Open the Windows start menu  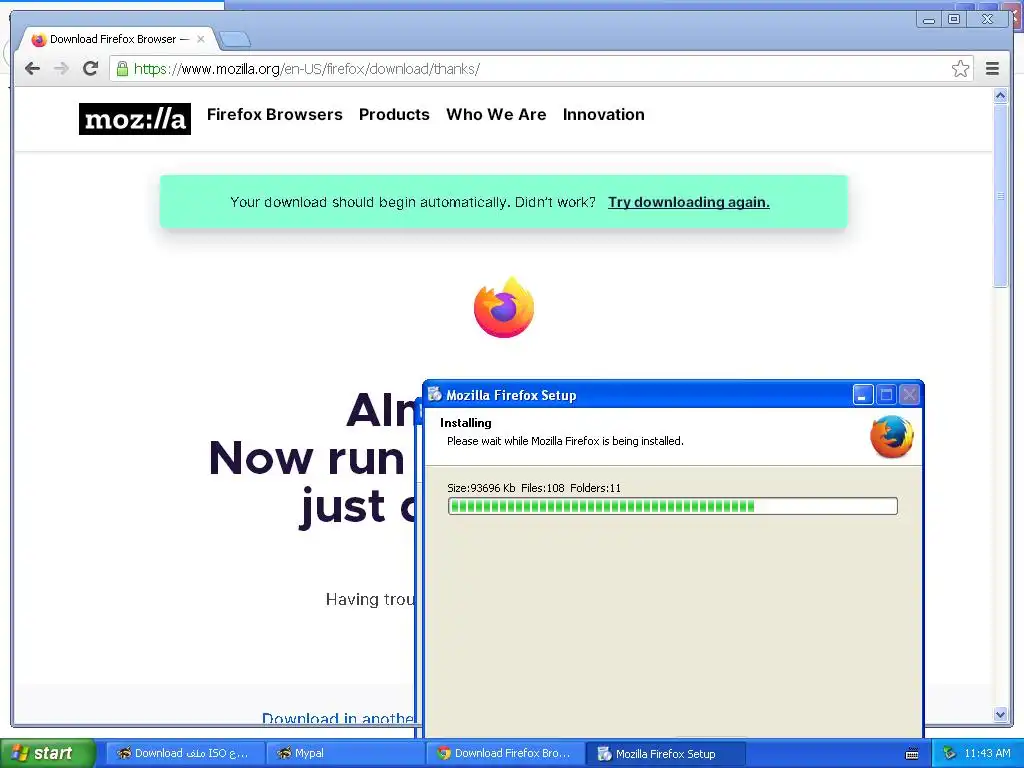point(48,753)
